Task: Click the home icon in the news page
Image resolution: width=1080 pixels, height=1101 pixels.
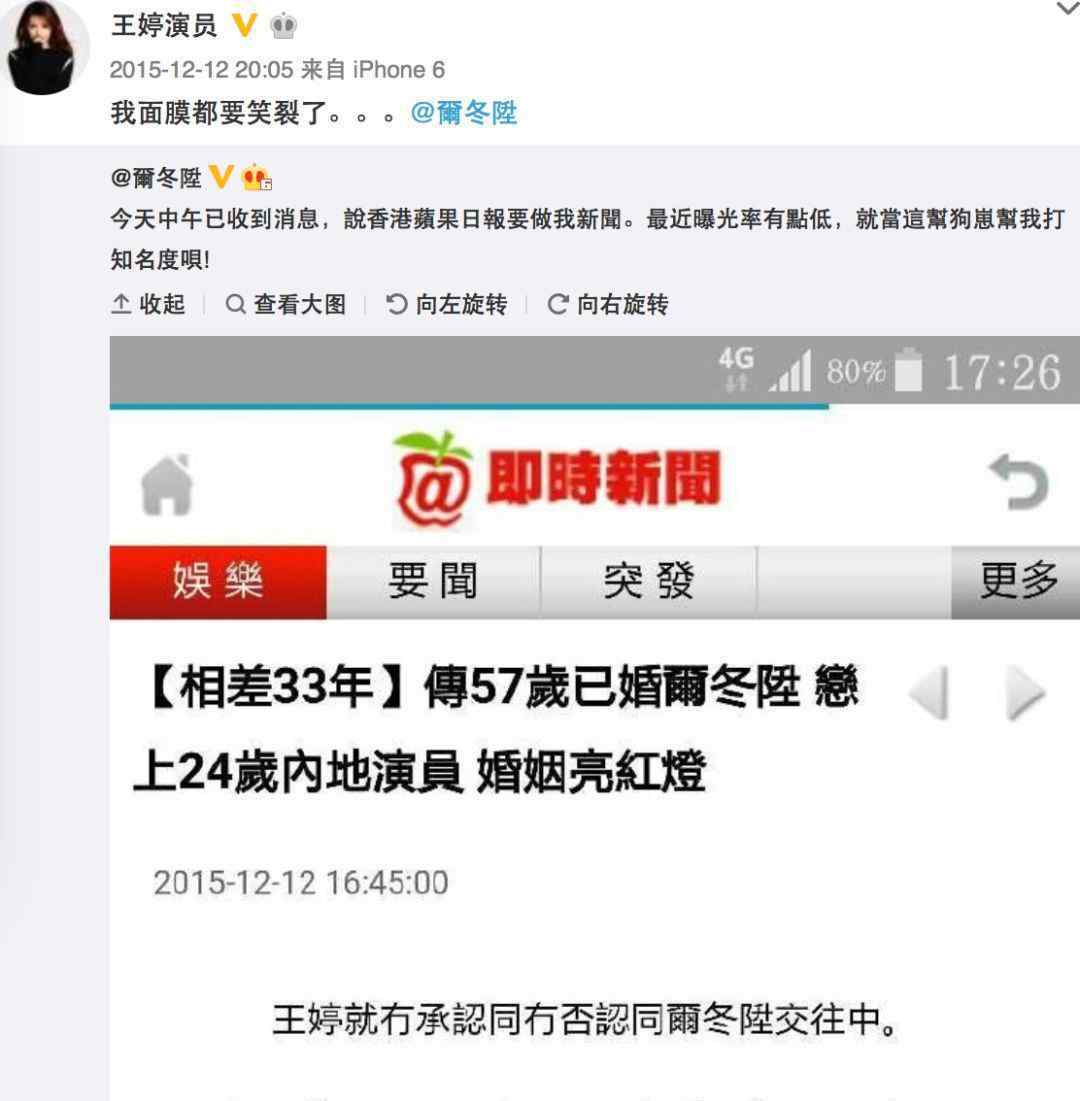Action: [167, 484]
